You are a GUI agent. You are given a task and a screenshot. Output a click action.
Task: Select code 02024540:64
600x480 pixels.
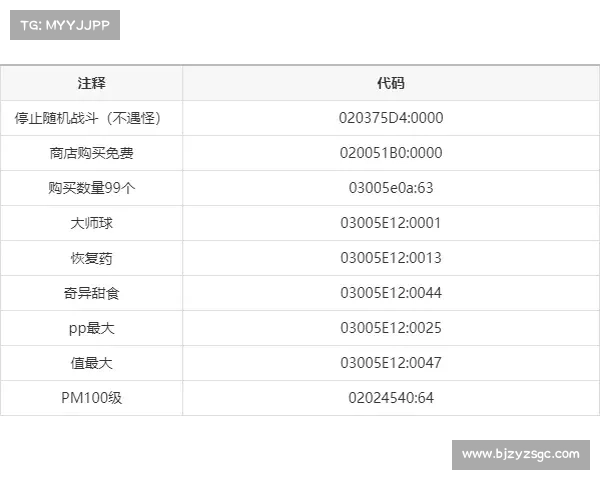pos(390,398)
